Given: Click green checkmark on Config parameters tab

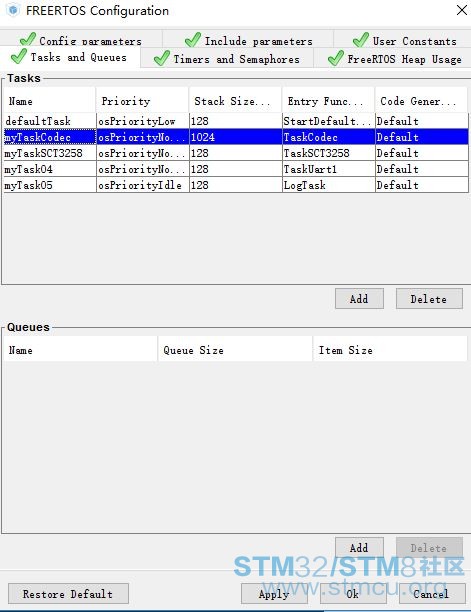Looking at the screenshot, I should click(x=27, y=39).
